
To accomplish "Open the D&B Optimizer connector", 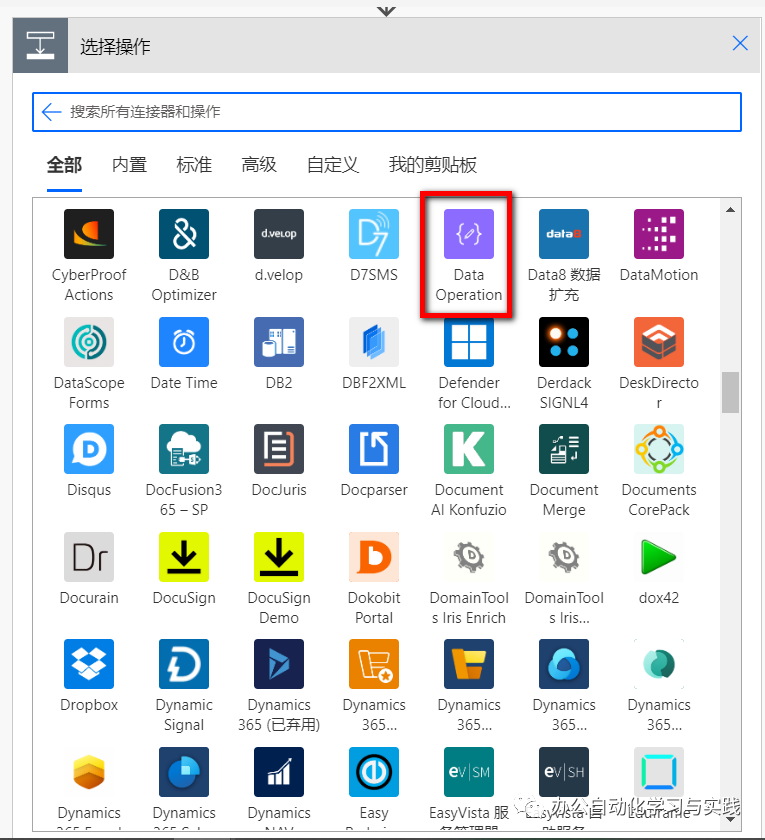I will 184,234.
